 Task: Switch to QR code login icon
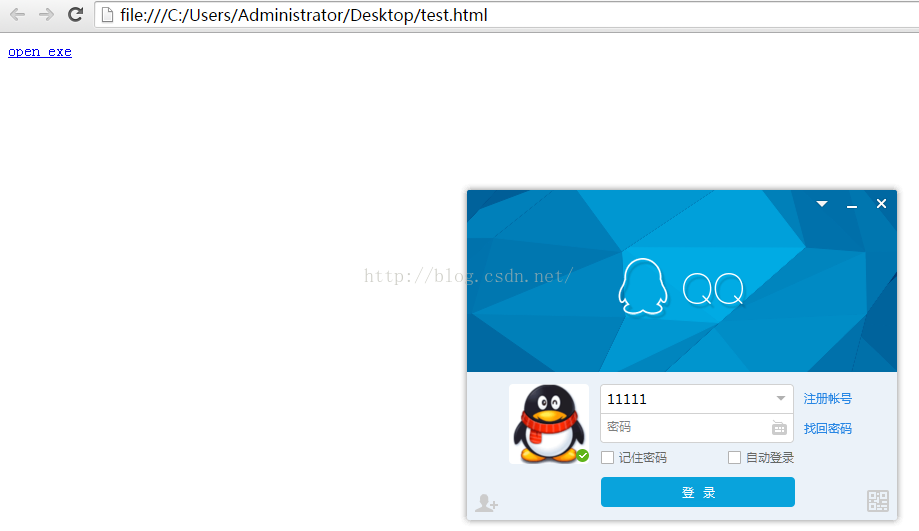pyautogui.click(x=878, y=501)
